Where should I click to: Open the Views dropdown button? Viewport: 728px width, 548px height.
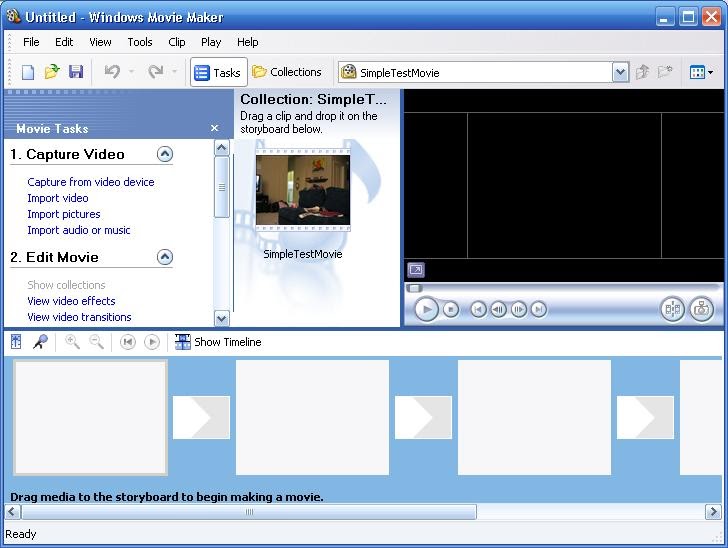[x=701, y=72]
